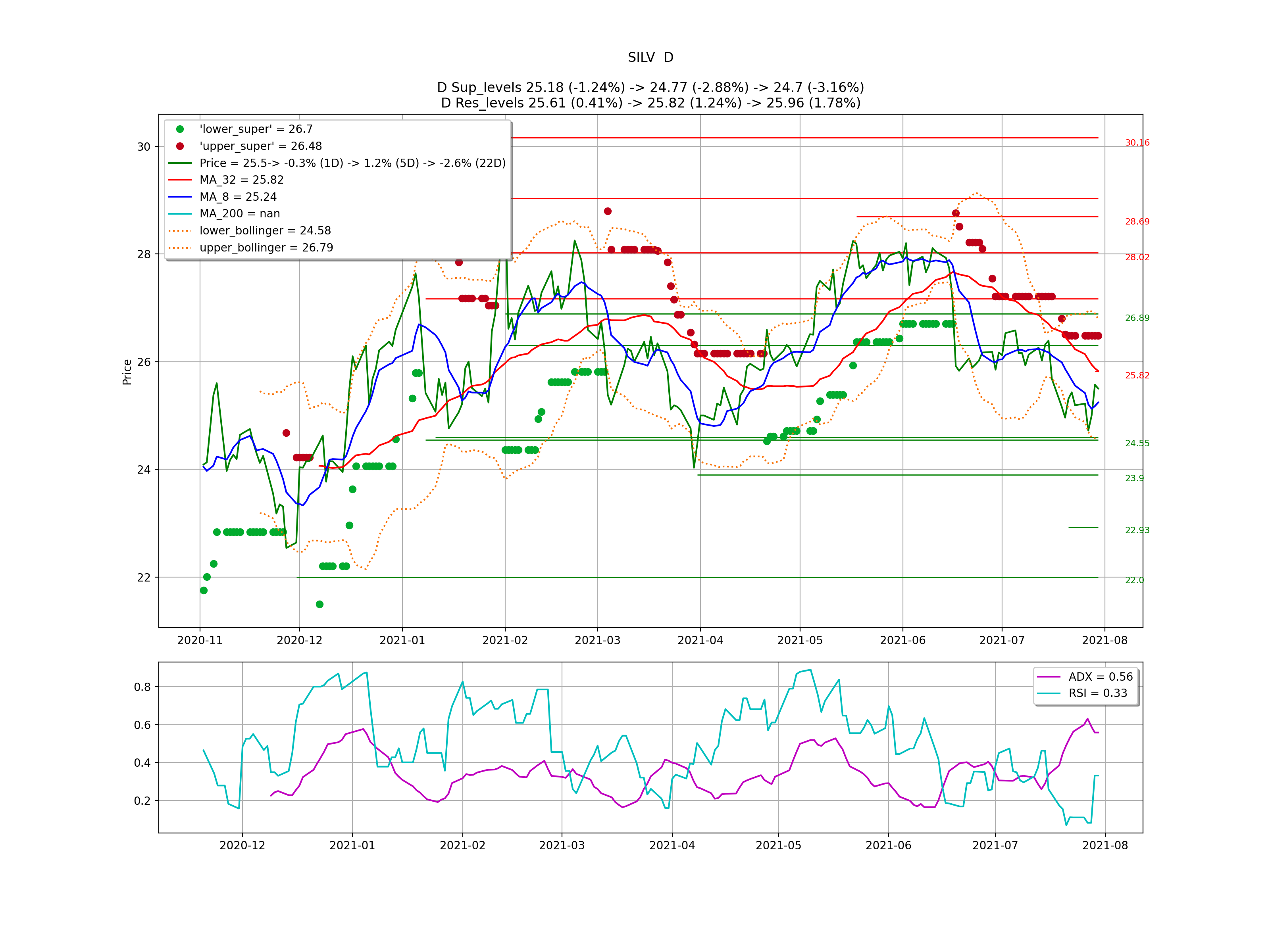
Task: Click the red 30.16 resistance level label
Action: (1137, 143)
